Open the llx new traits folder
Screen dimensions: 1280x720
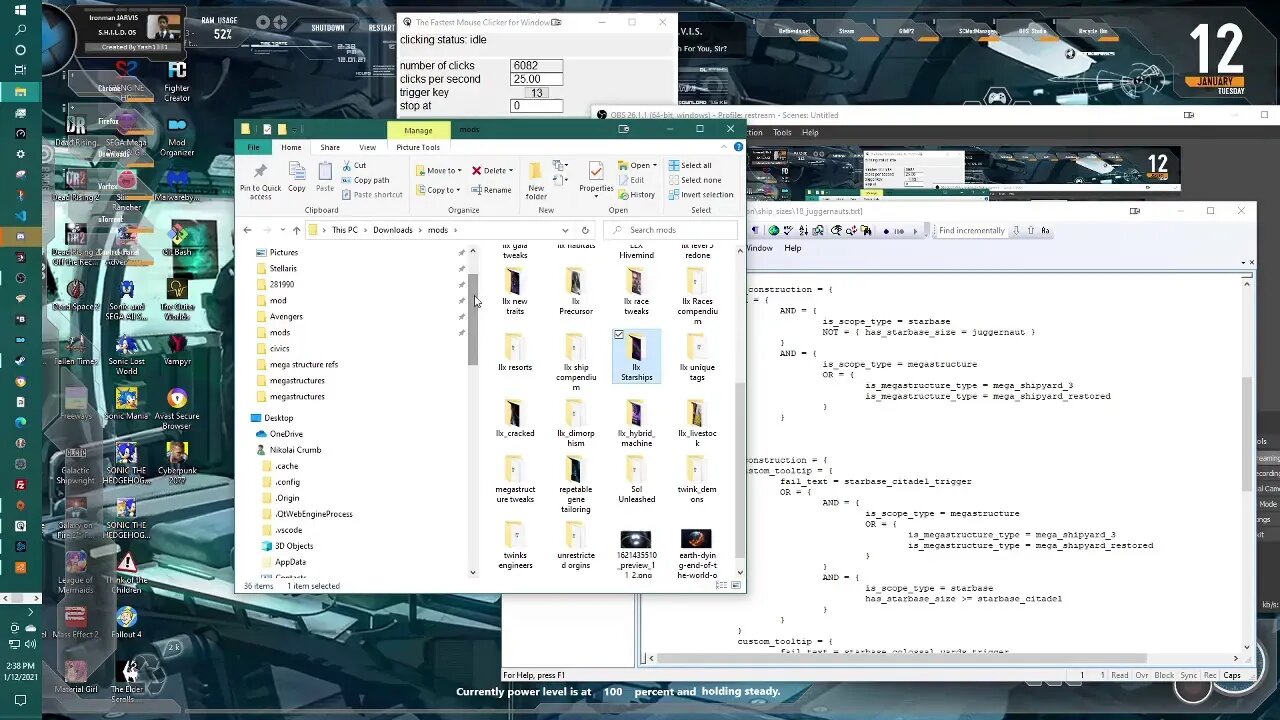coord(514,291)
